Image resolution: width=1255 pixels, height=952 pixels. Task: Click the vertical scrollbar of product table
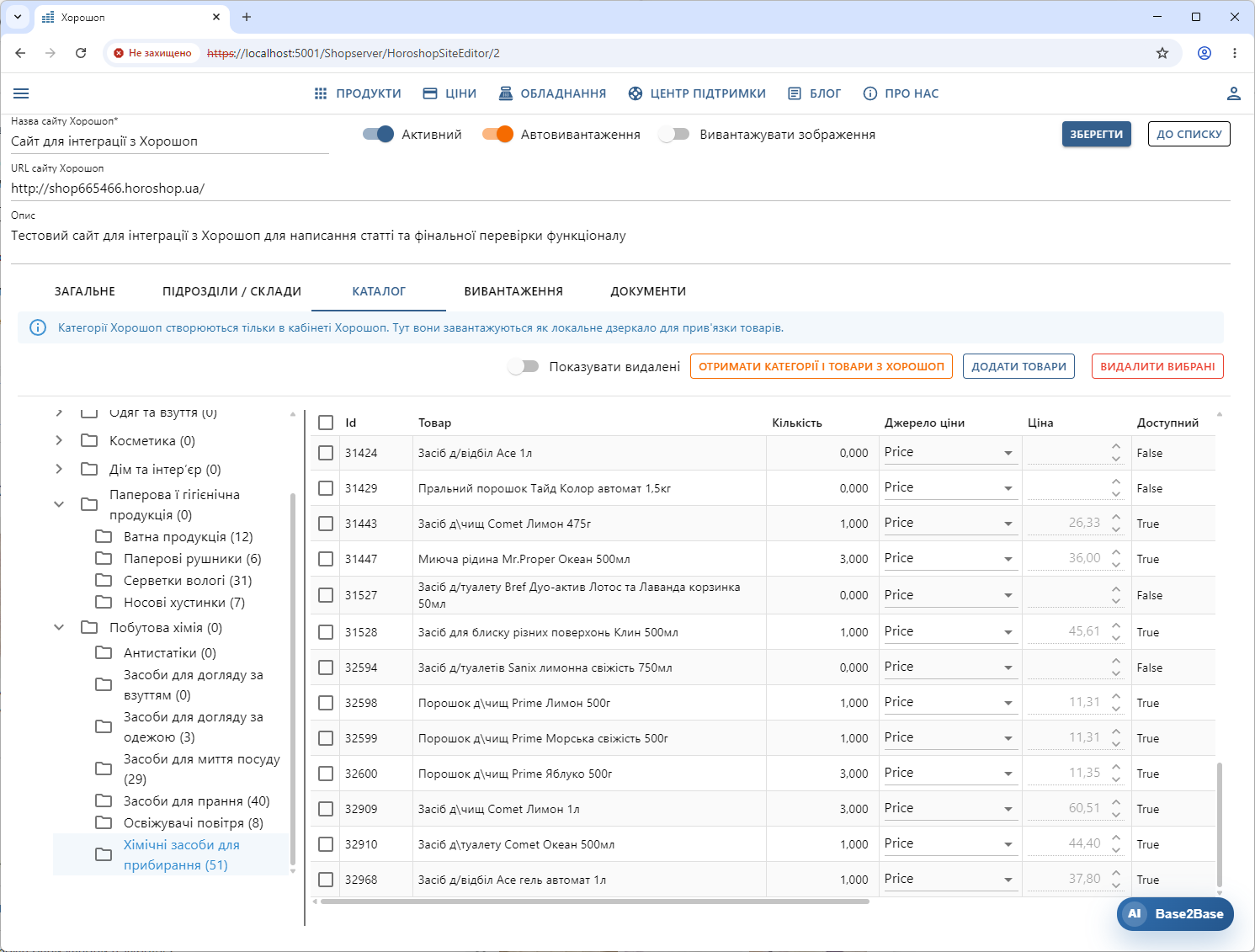(x=1220, y=825)
